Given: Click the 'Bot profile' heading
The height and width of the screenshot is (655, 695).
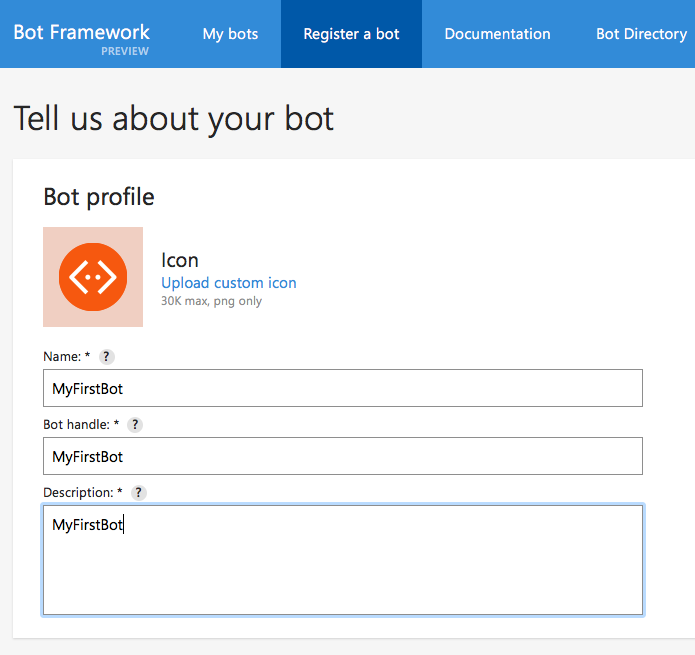Looking at the screenshot, I should tap(99, 197).
